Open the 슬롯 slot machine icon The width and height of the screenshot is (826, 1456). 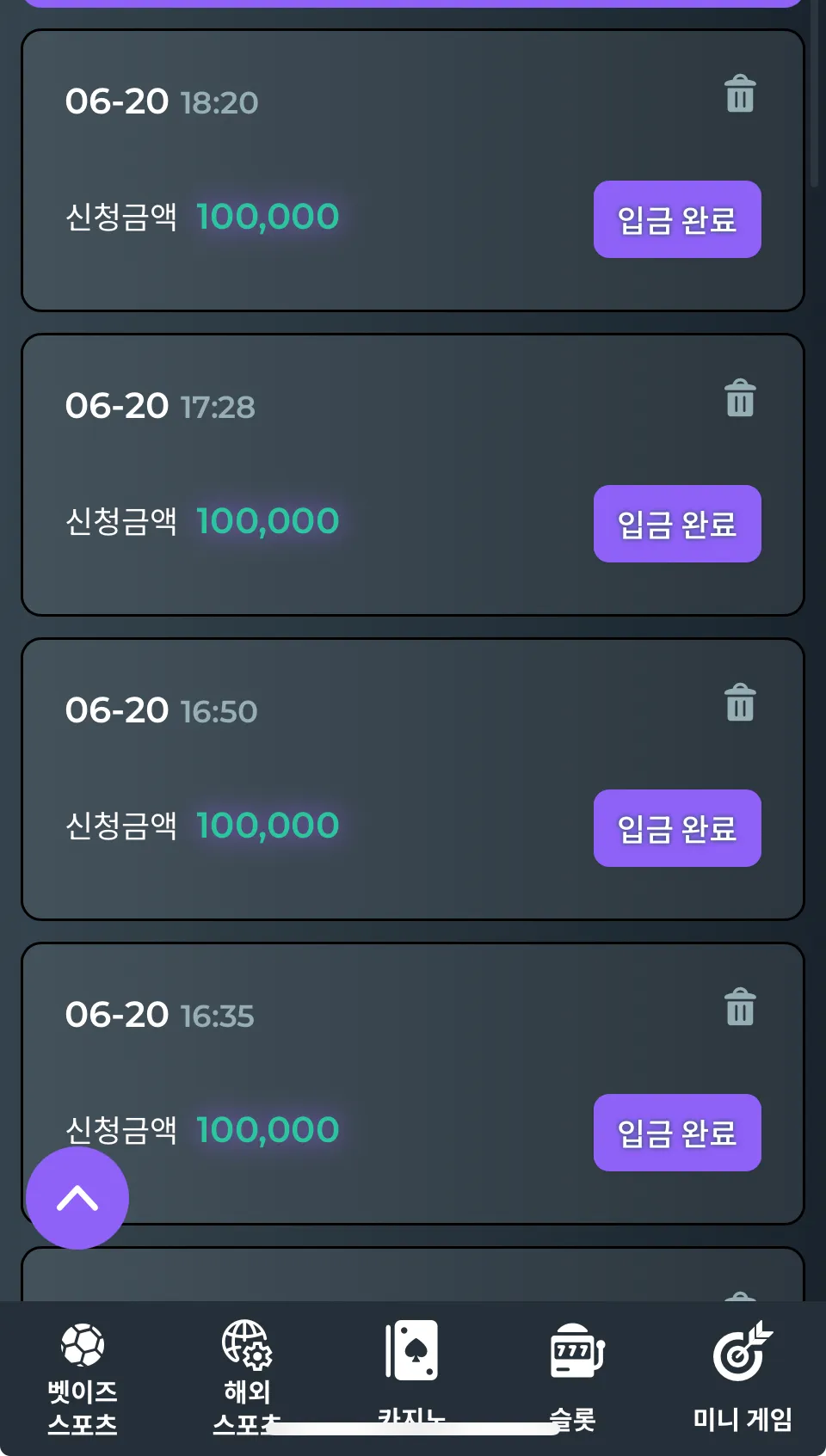point(576,1350)
